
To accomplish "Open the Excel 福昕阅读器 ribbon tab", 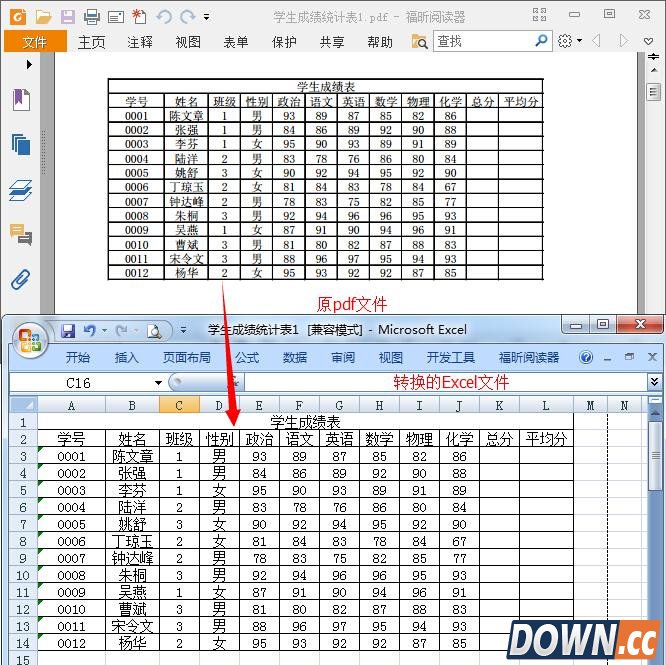I will pyautogui.click(x=529, y=358).
